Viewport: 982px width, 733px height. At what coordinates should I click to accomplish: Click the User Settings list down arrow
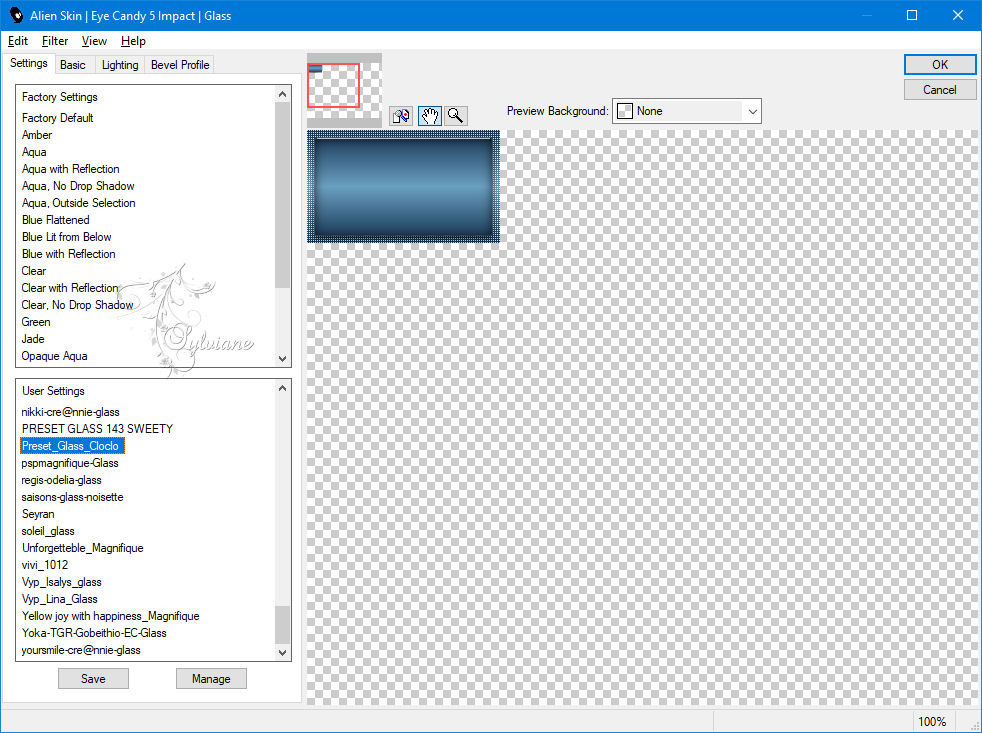(282, 652)
